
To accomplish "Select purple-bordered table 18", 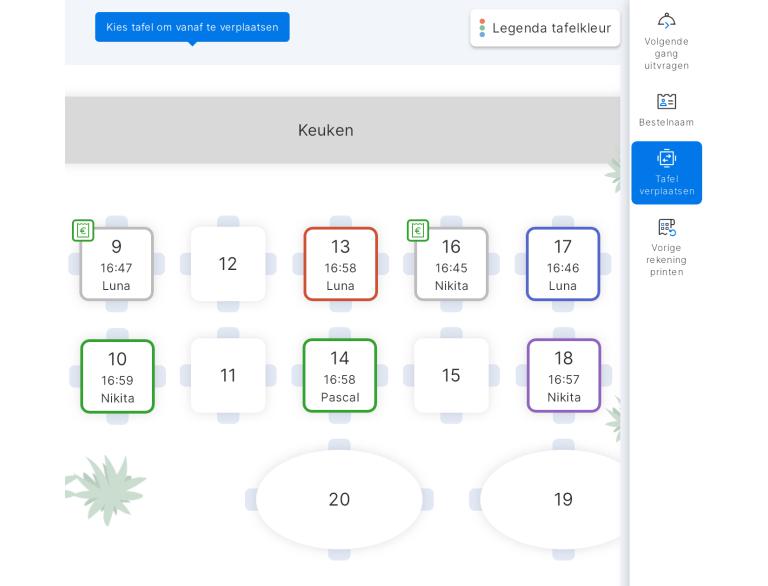I will point(564,376).
